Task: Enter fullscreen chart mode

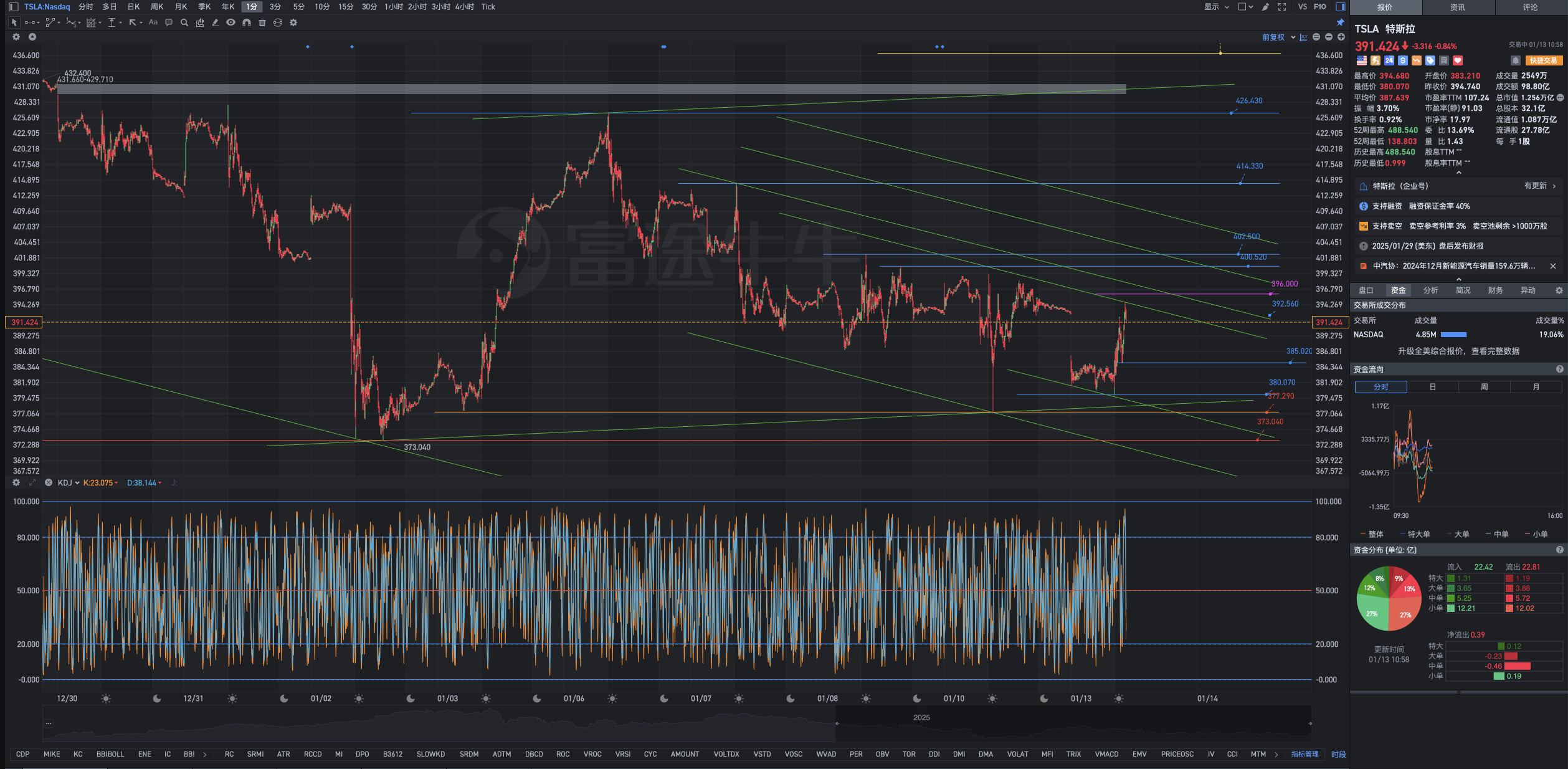Action: (x=1282, y=7)
